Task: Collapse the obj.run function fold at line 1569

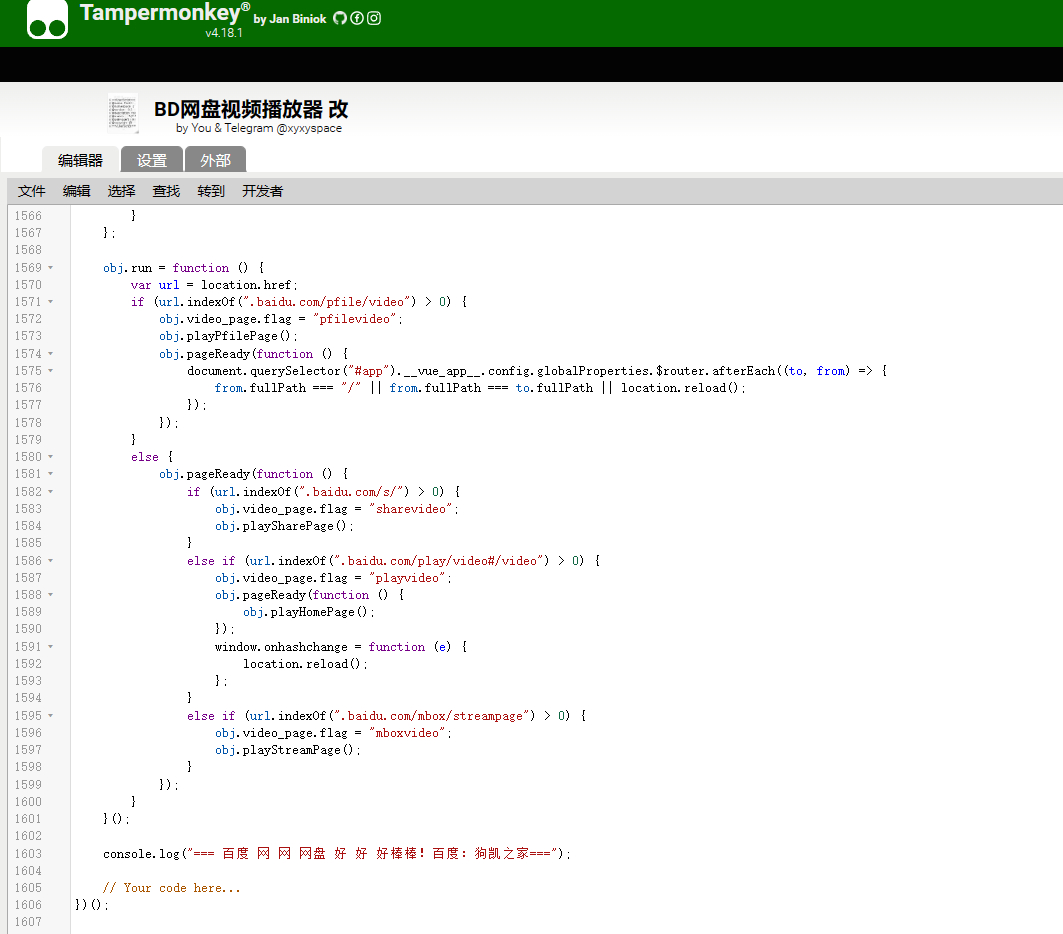Action: click(x=50, y=268)
